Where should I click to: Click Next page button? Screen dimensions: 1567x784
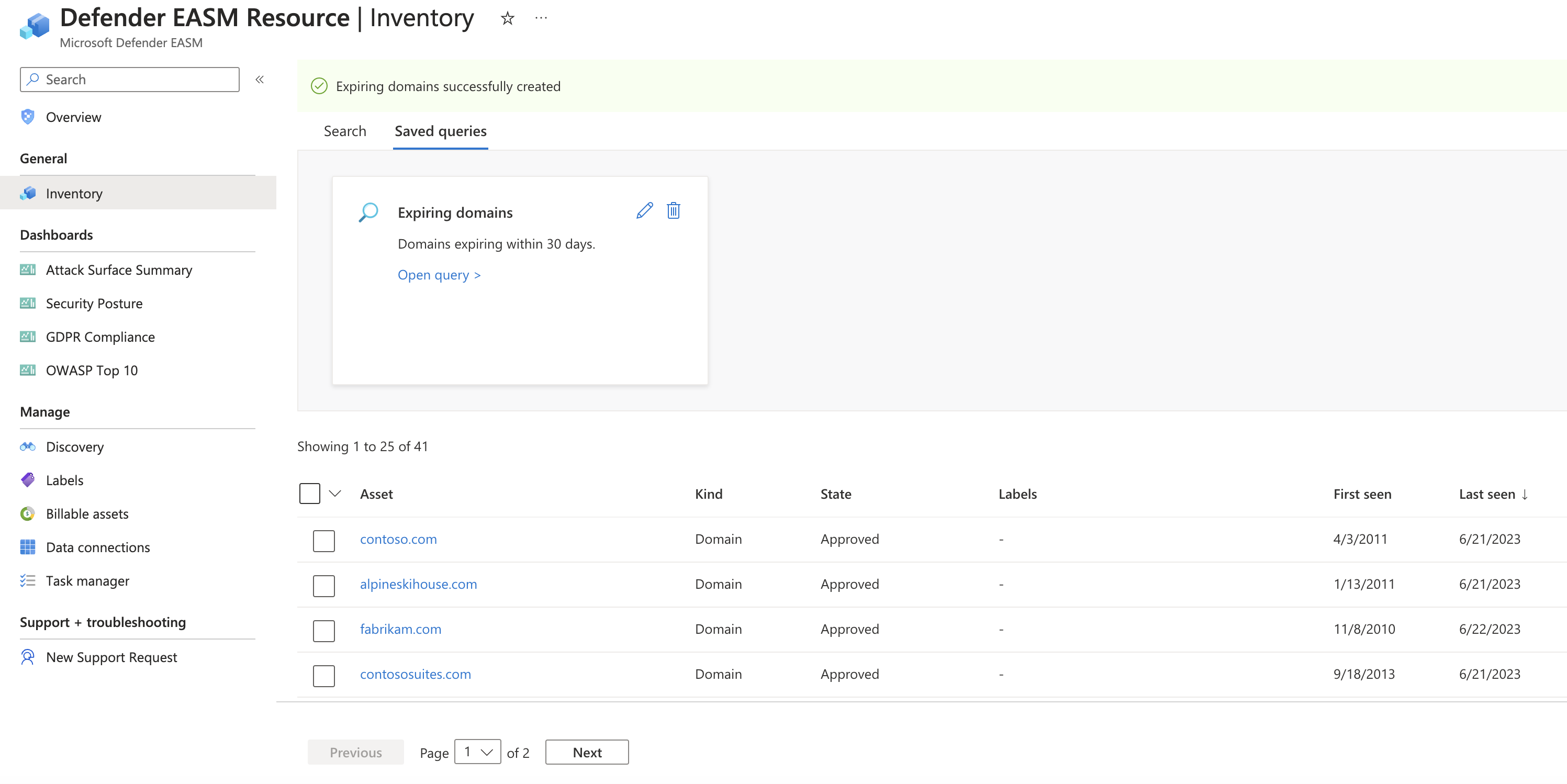click(x=587, y=752)
